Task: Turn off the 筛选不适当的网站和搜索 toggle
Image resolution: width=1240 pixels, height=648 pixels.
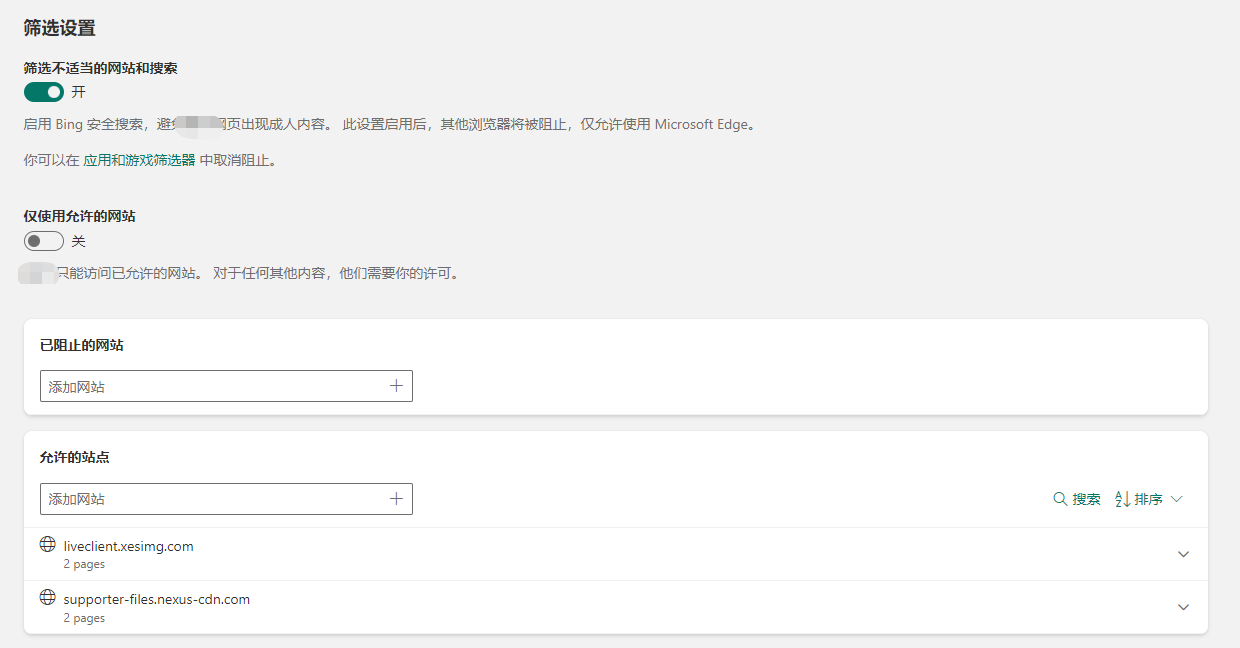Action: [44, 92]
